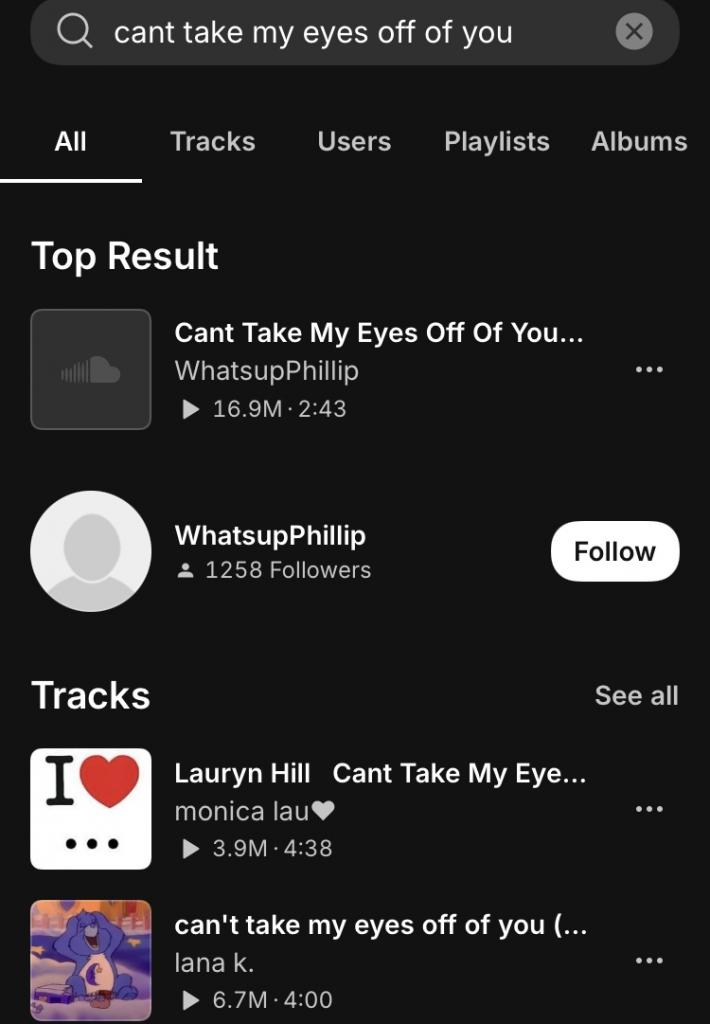Click the followers person icon
The height and width of the screenshot is (1024, 710).
point(186,571)
